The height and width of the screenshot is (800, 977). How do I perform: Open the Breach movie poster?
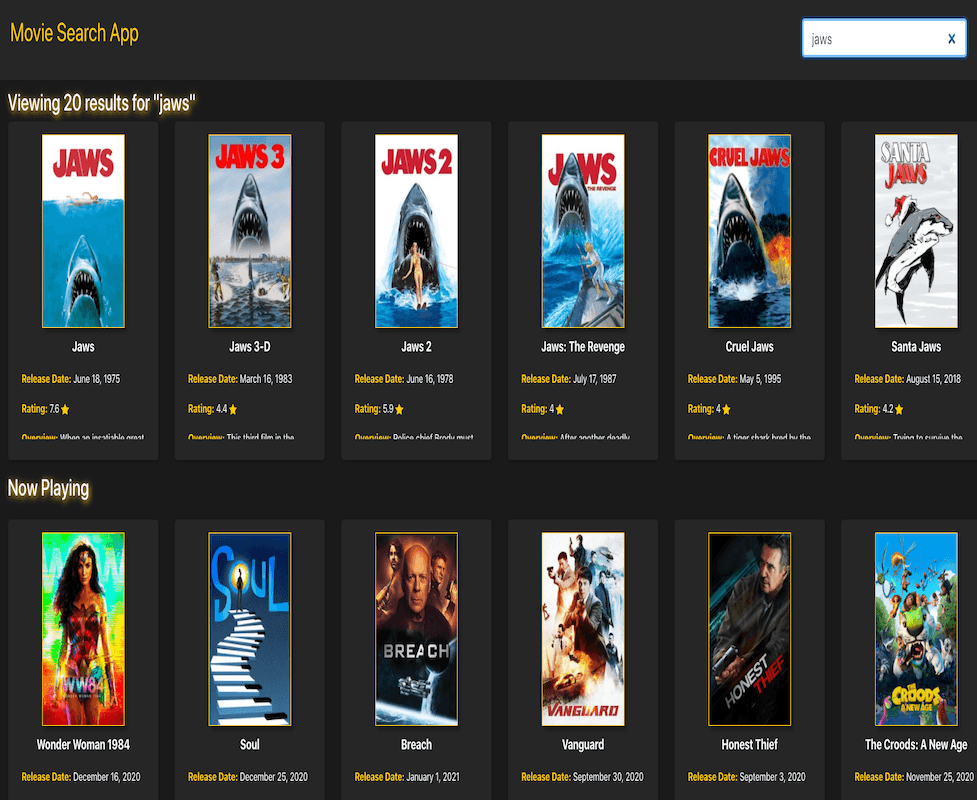point(416,629)
